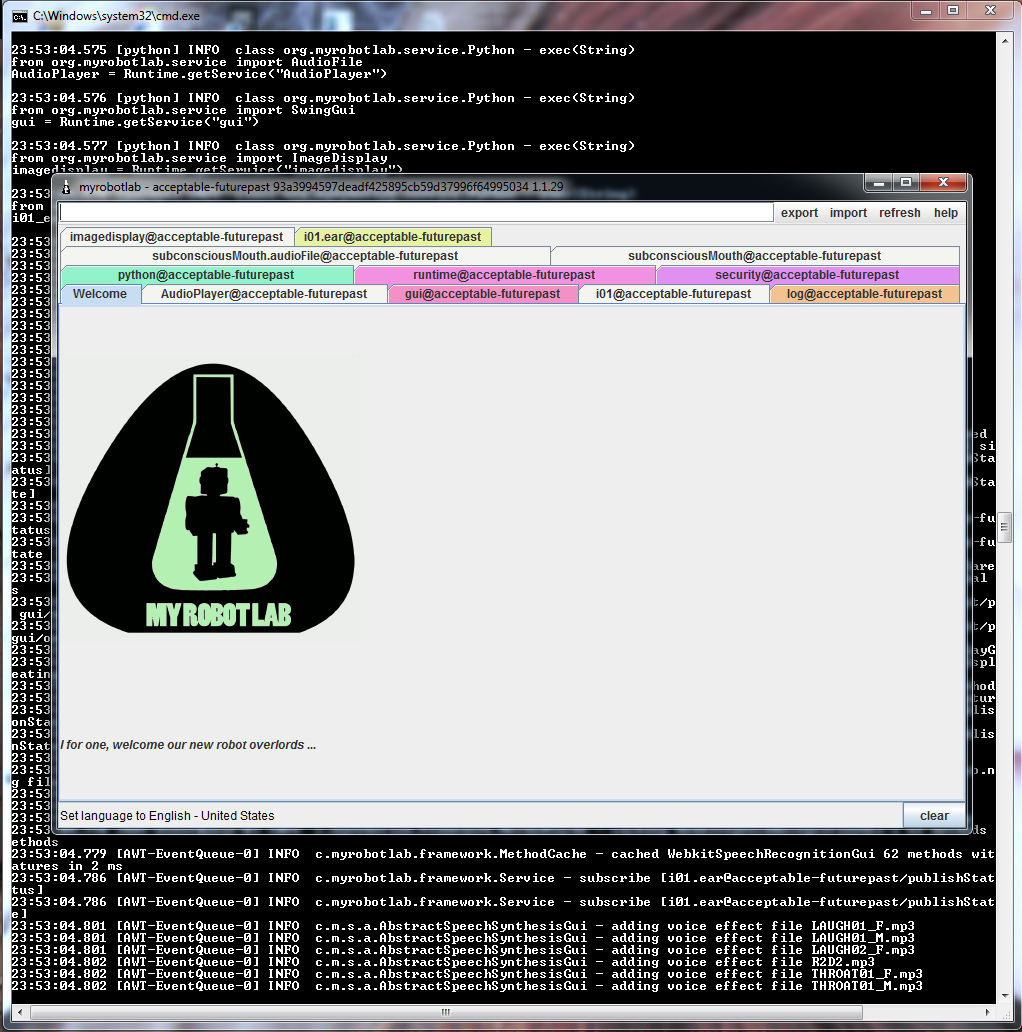The image size is (1022, 1032).
Task: Click the cmd horizontal scrollbar thumb
Action: point(446,1012)
